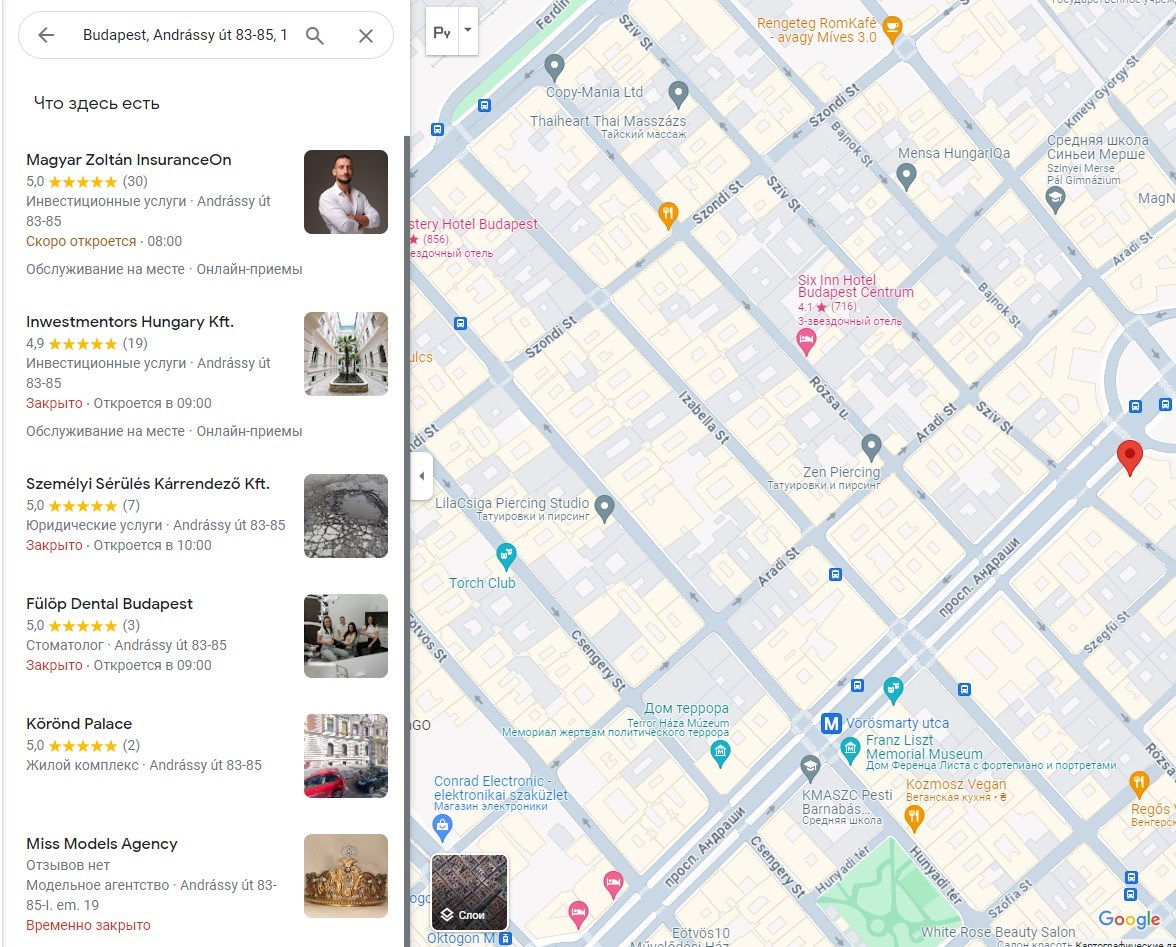Viewport: 1176px width, 947px height.
Task: Click the pothole photo thumbnail
Action: 346,516
